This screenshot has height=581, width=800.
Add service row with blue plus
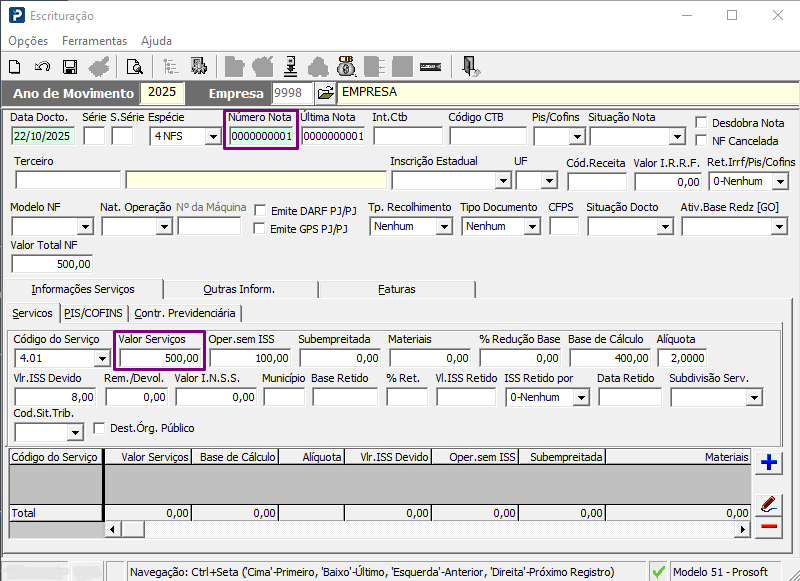point(769,462)
